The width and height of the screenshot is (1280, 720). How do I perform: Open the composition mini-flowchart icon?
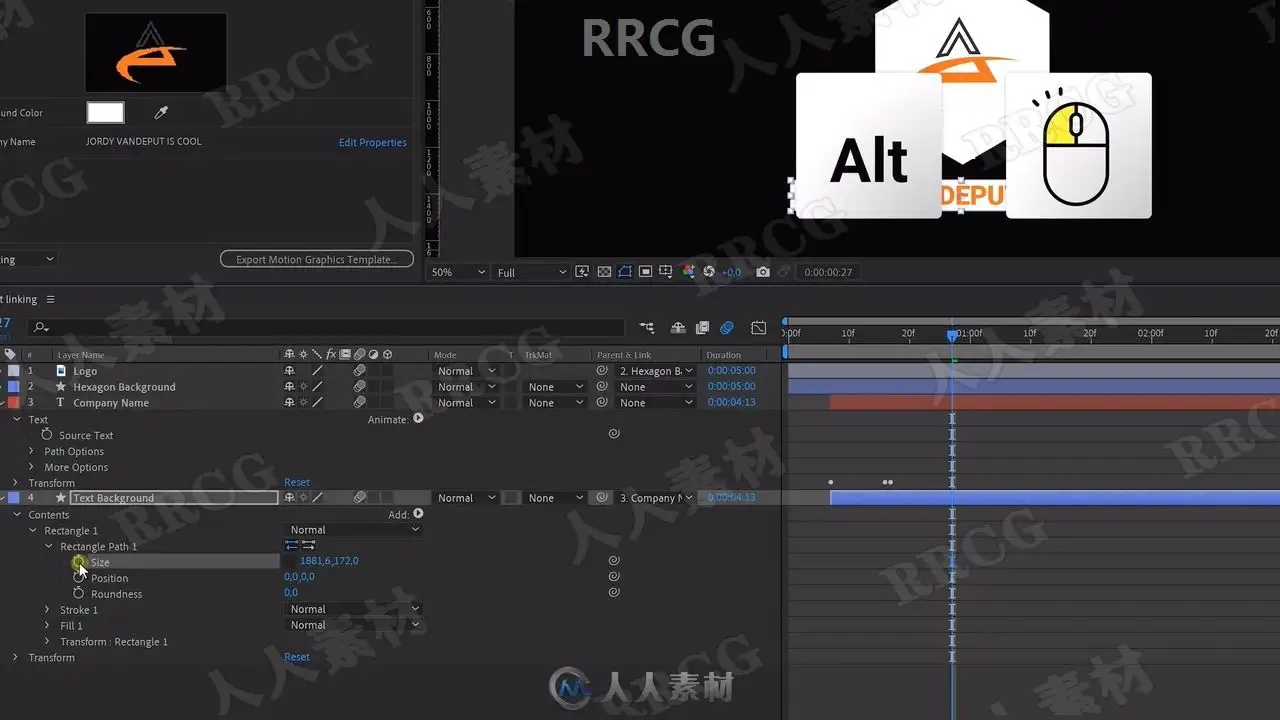[x=648, y=327]
